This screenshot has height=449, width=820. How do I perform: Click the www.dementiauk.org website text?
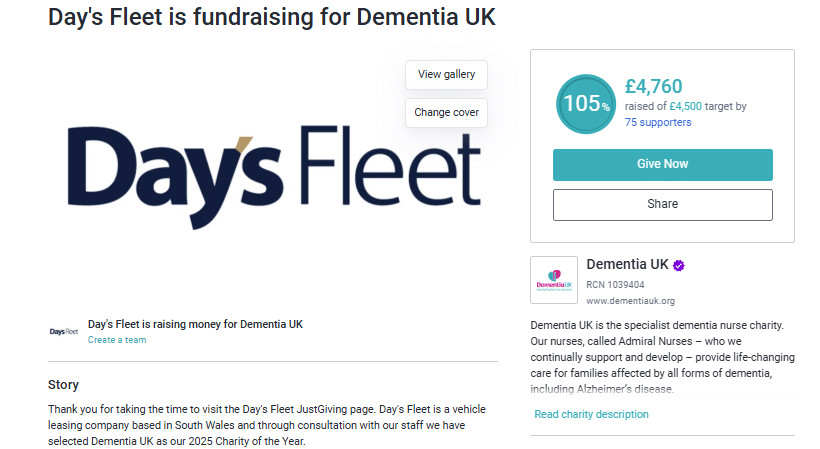630,300
